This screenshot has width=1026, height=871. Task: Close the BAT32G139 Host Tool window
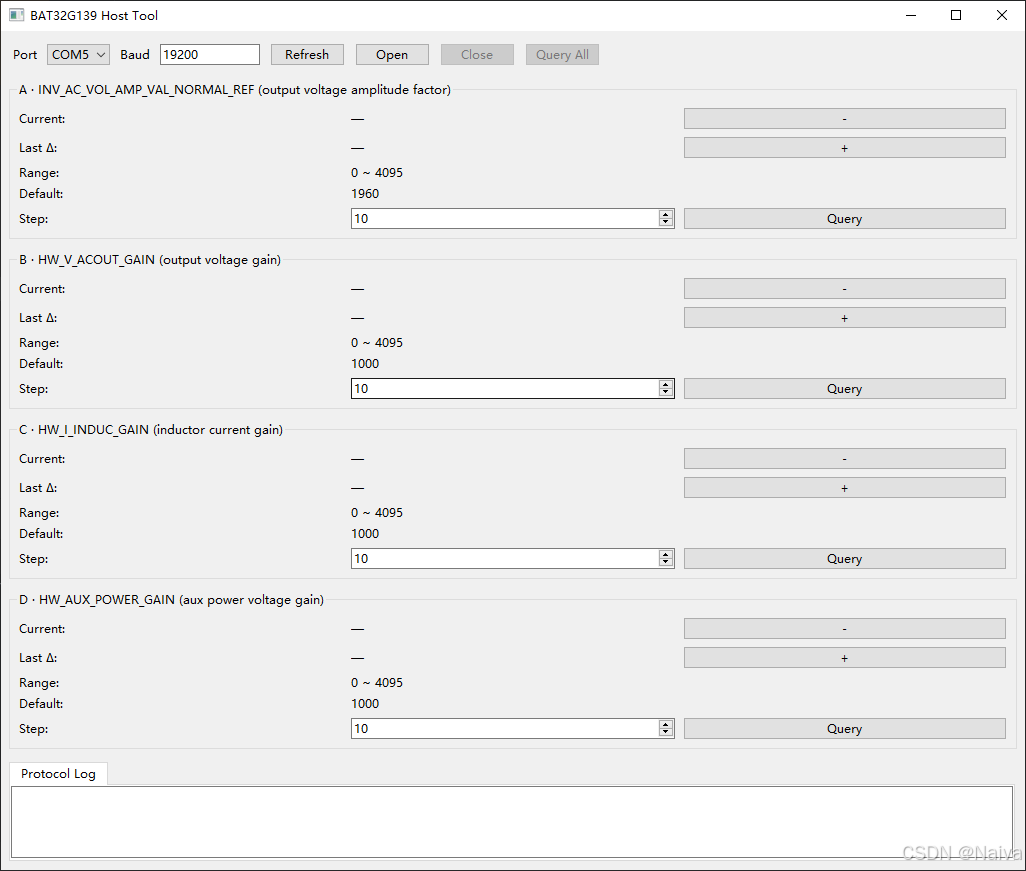click(x=1002, y=15)
